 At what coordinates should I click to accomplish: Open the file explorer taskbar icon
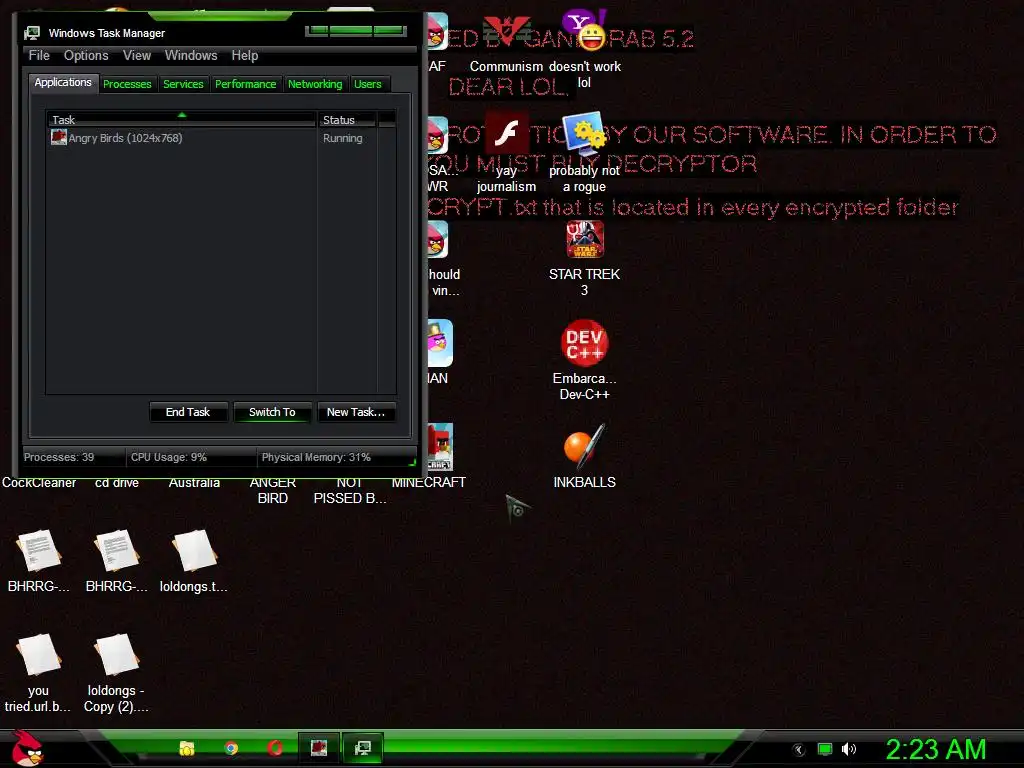pos(187,748)
